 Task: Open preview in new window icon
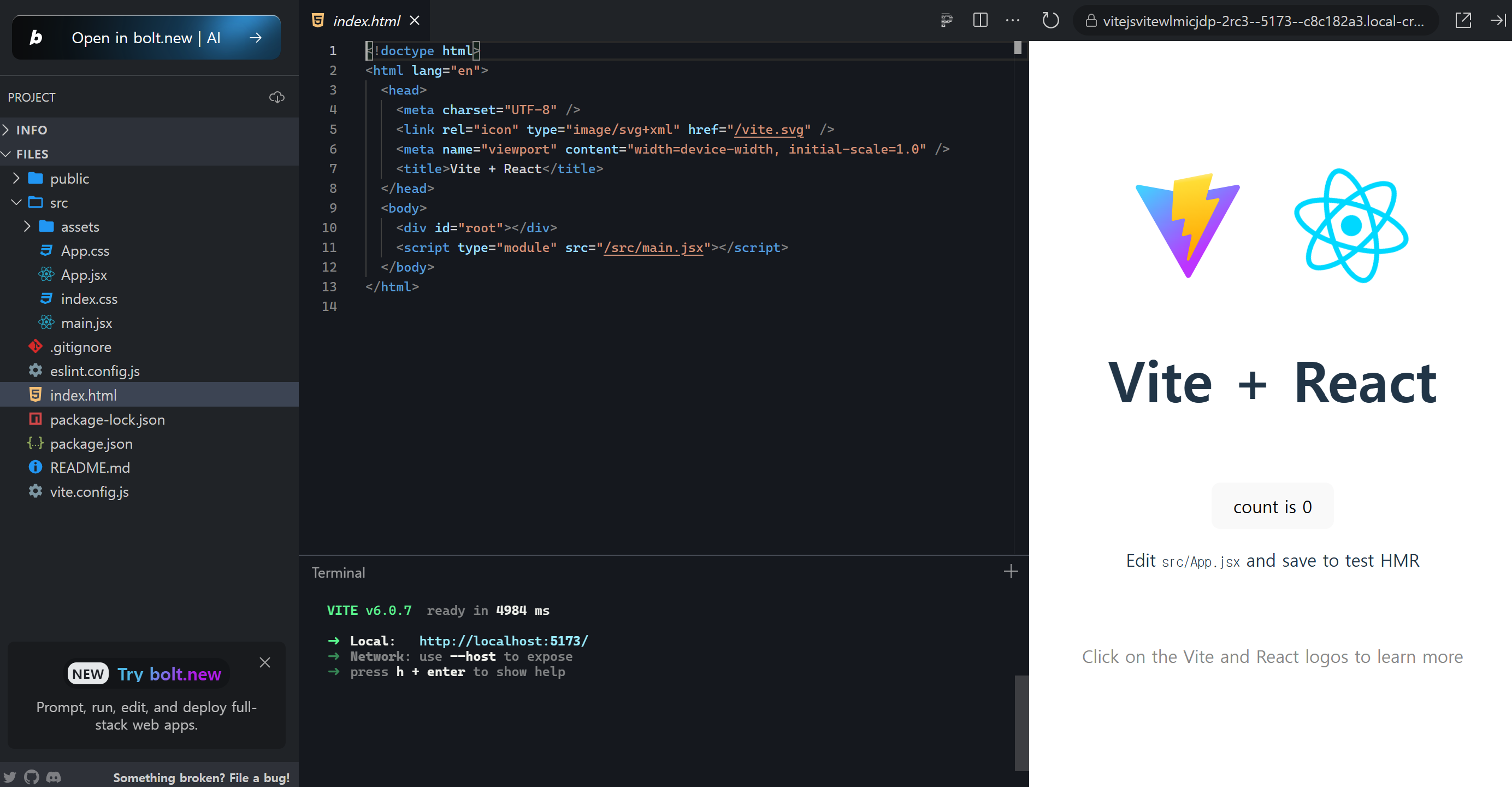[x=1463, y=21]
